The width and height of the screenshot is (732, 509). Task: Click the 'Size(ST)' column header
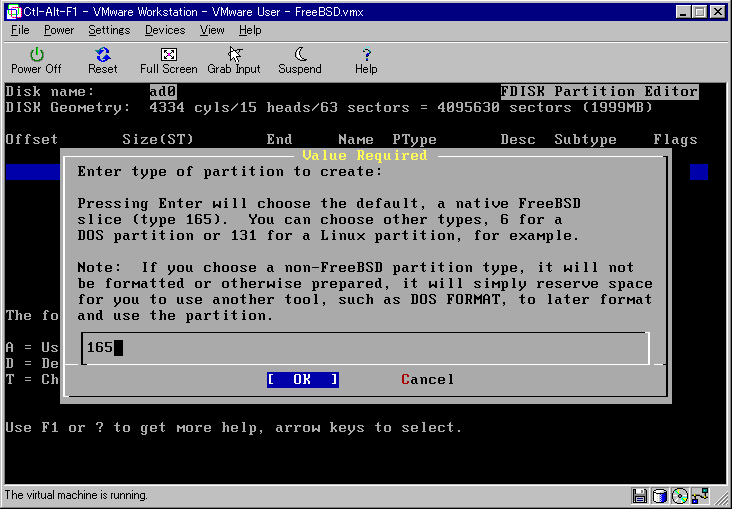coord(158,140)
